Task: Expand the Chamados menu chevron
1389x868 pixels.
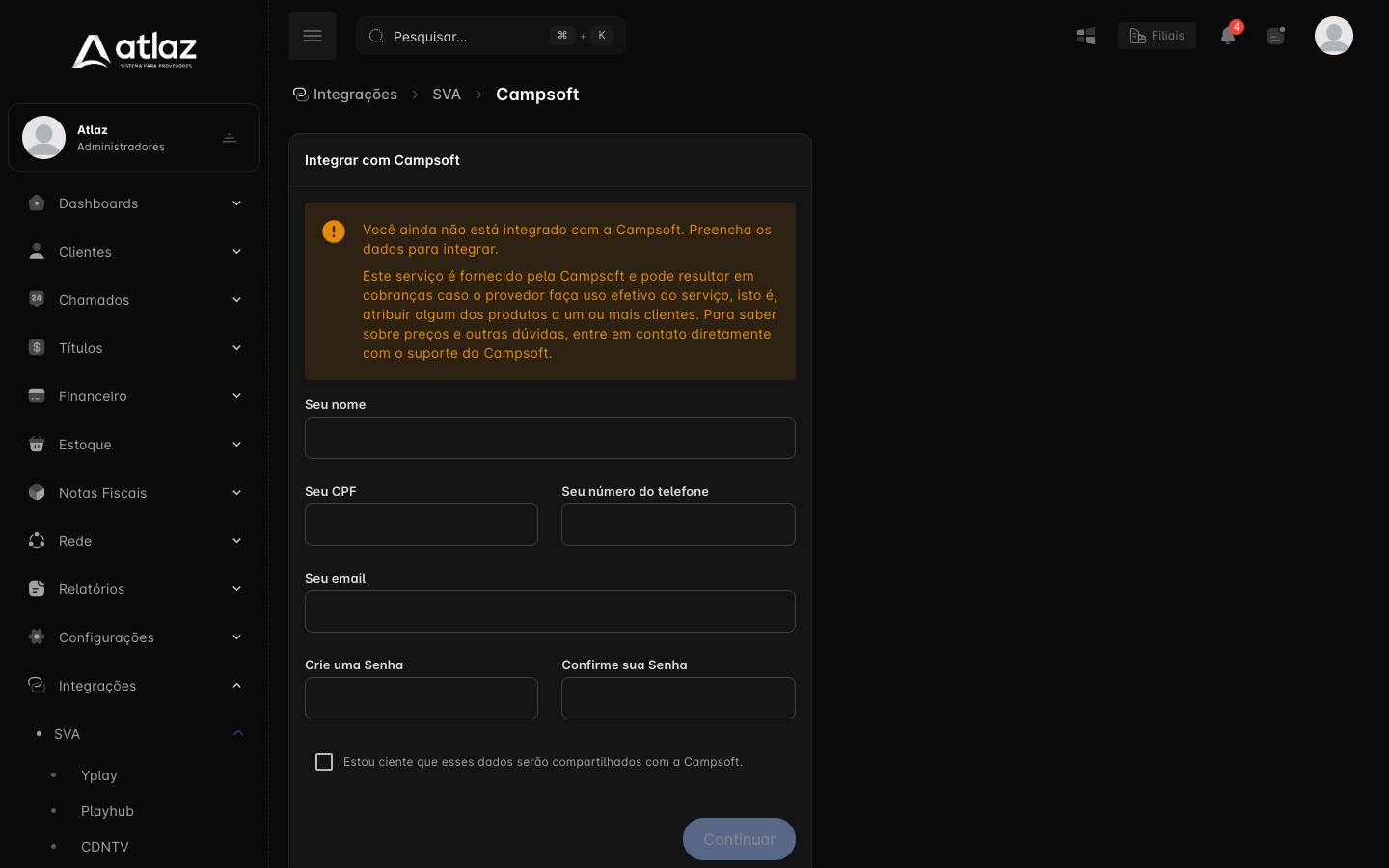Action: (x=236, y=300)
